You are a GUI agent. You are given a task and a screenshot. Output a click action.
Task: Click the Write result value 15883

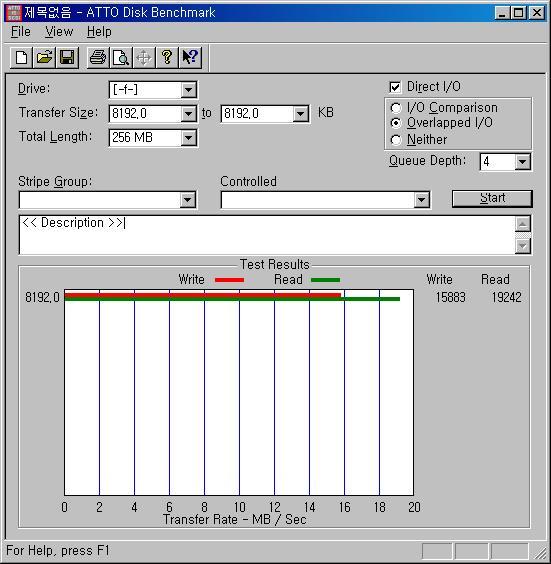pyautogui.click(x=451, y=297)
